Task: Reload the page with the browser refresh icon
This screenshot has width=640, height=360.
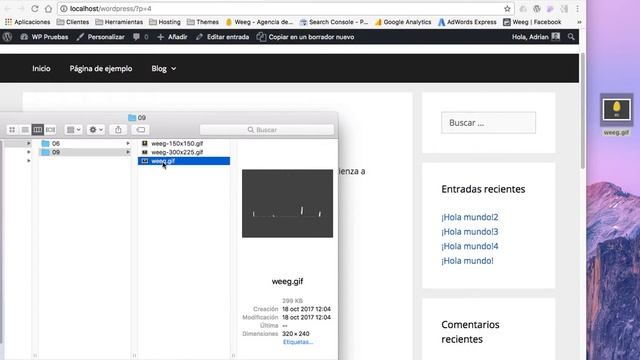Action: [35, 9]
